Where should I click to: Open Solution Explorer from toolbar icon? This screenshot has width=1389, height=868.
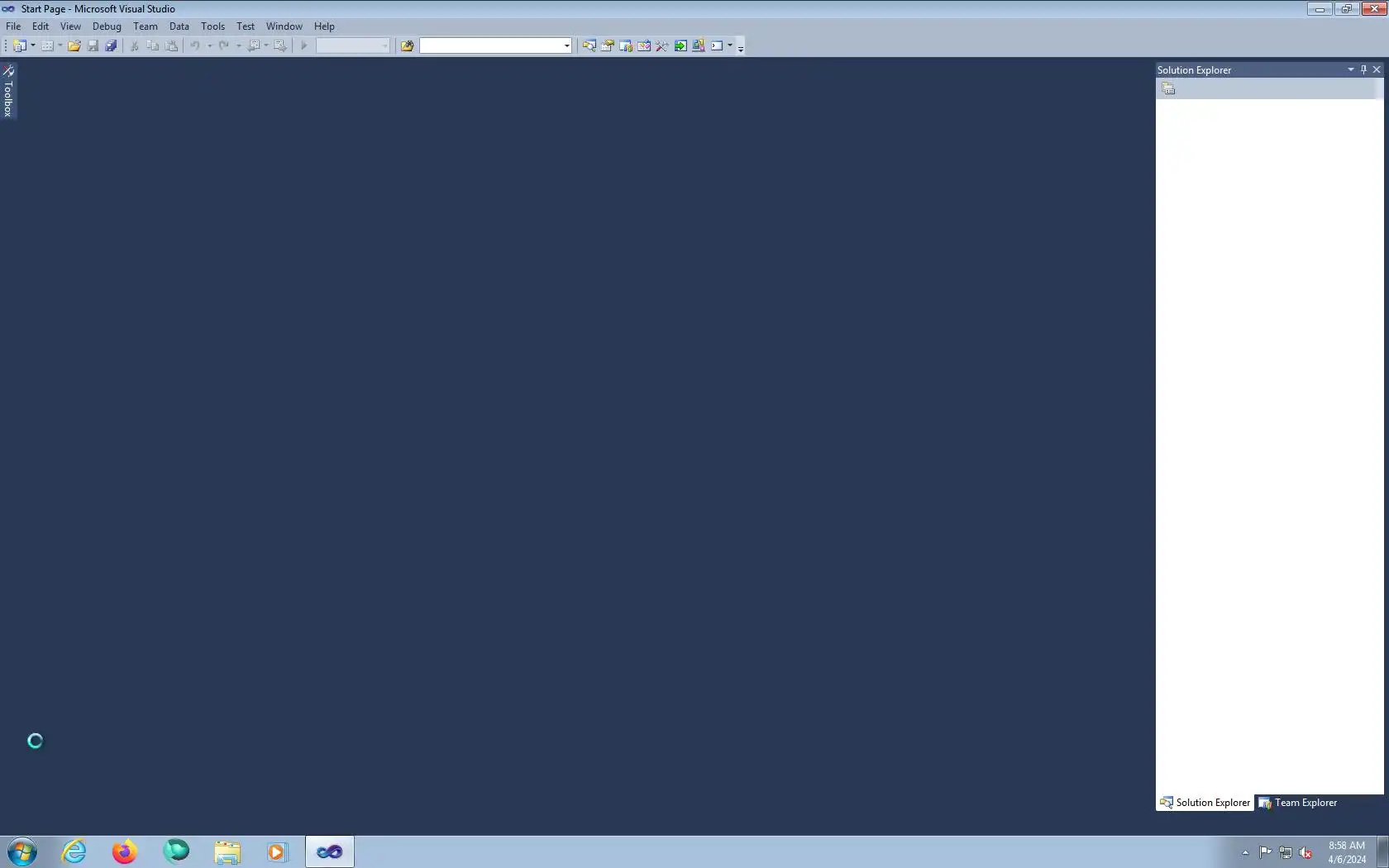pos(589,46)
